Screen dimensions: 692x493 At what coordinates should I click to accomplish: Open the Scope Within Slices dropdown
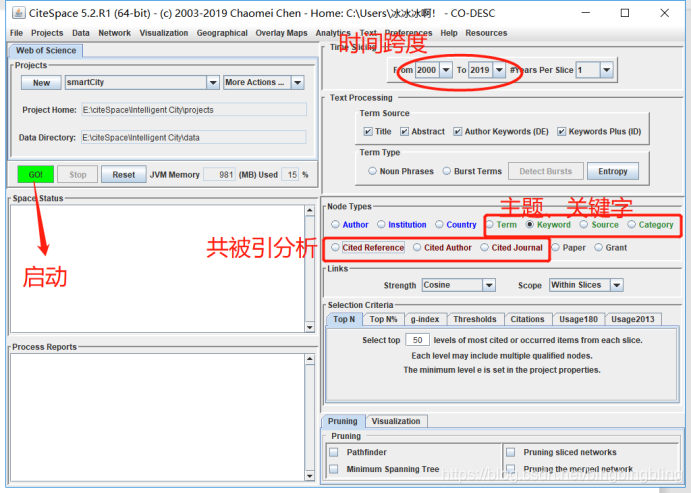[x=617, y=285]
